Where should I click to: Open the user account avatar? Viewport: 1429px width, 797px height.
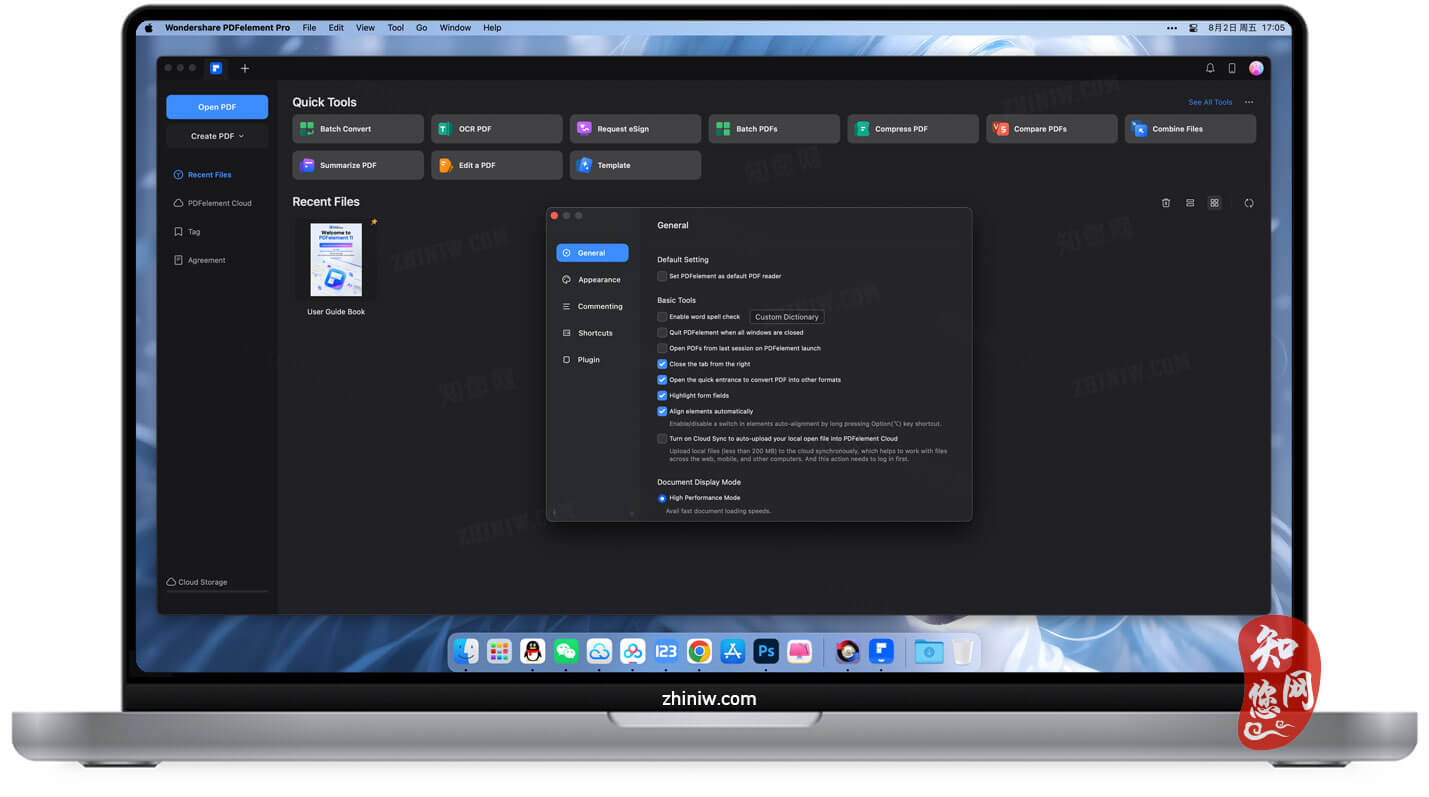[1256, 68]
